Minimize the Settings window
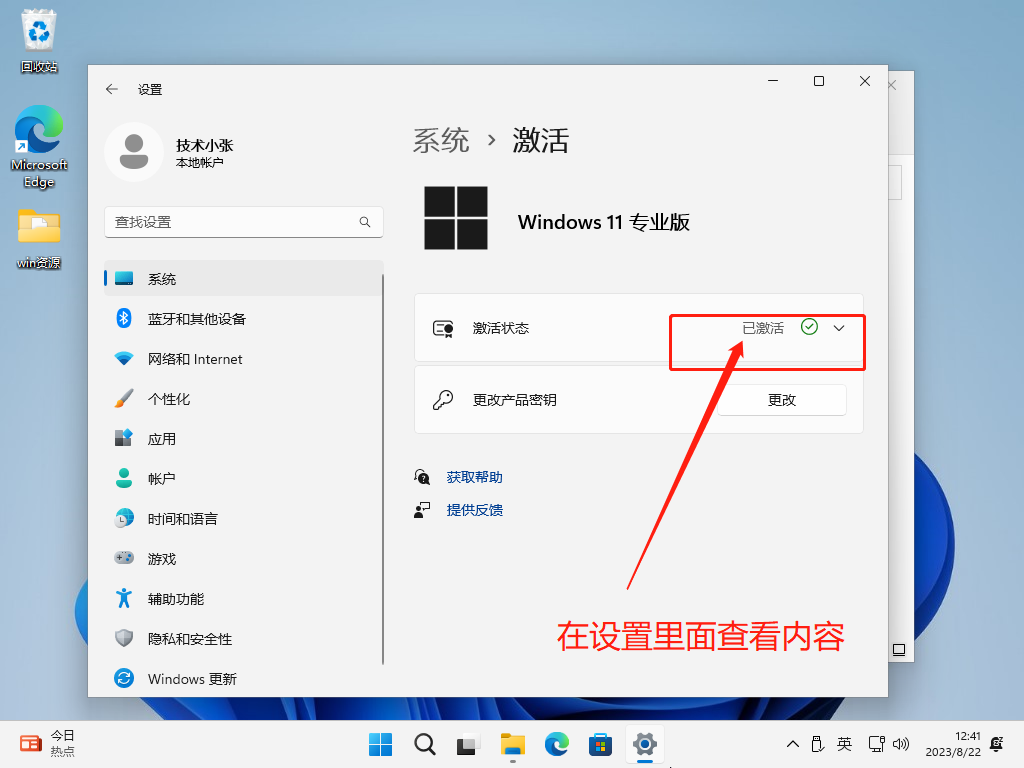The width and height of the screenshot is (1024, 768). (x=773, y=81)
